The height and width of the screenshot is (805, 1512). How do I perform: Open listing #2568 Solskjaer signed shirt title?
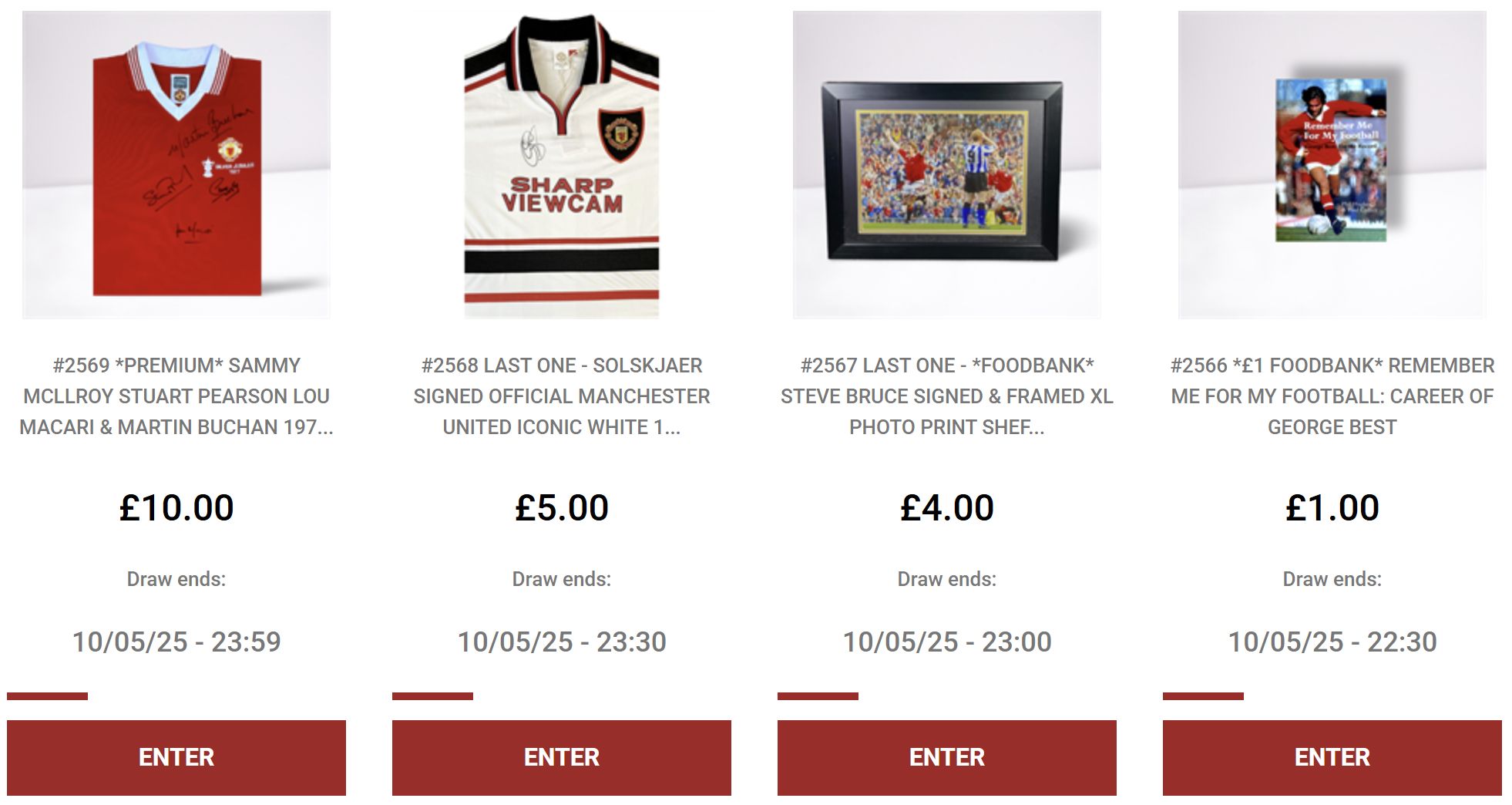562,396
